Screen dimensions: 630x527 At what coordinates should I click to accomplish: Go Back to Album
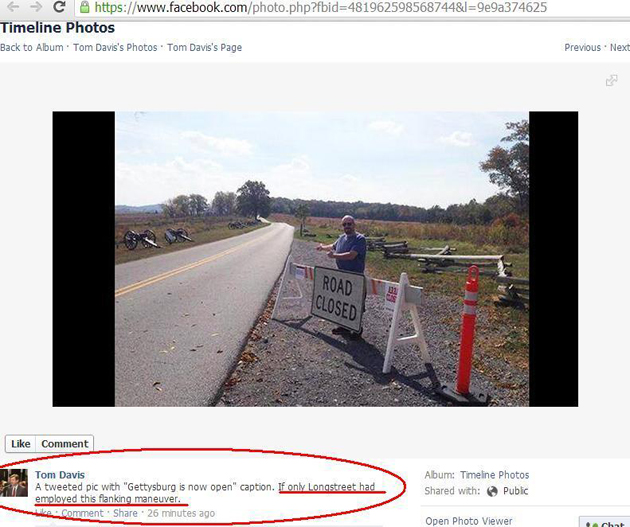click(32, 47)
